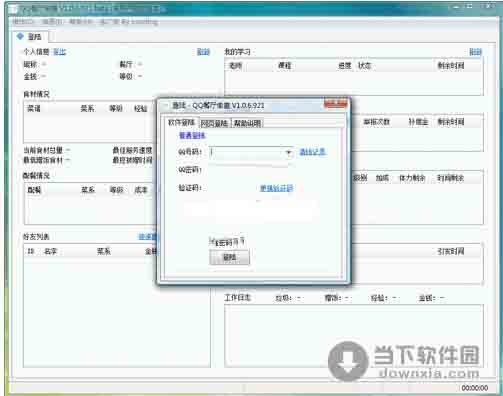503x396 pixels.
Task: Click the 00:00:00 timer in status bar
Action: click(x=475, y=388)
